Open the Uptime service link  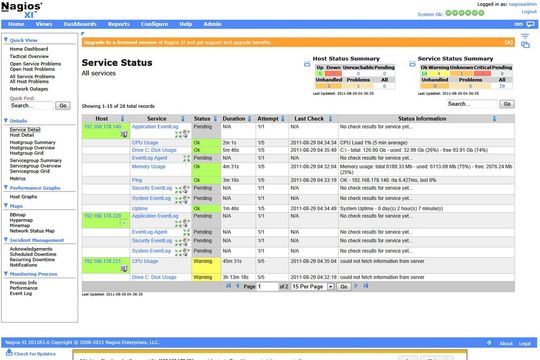tap(139, 208)
